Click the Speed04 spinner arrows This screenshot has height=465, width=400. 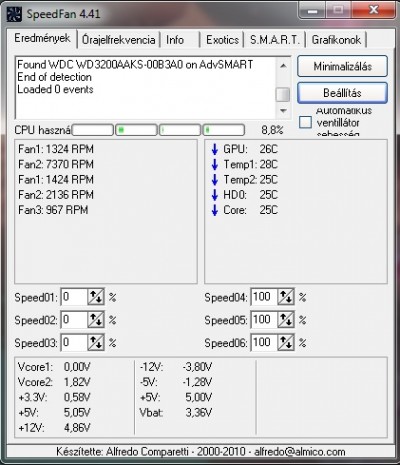click(286, 297)
